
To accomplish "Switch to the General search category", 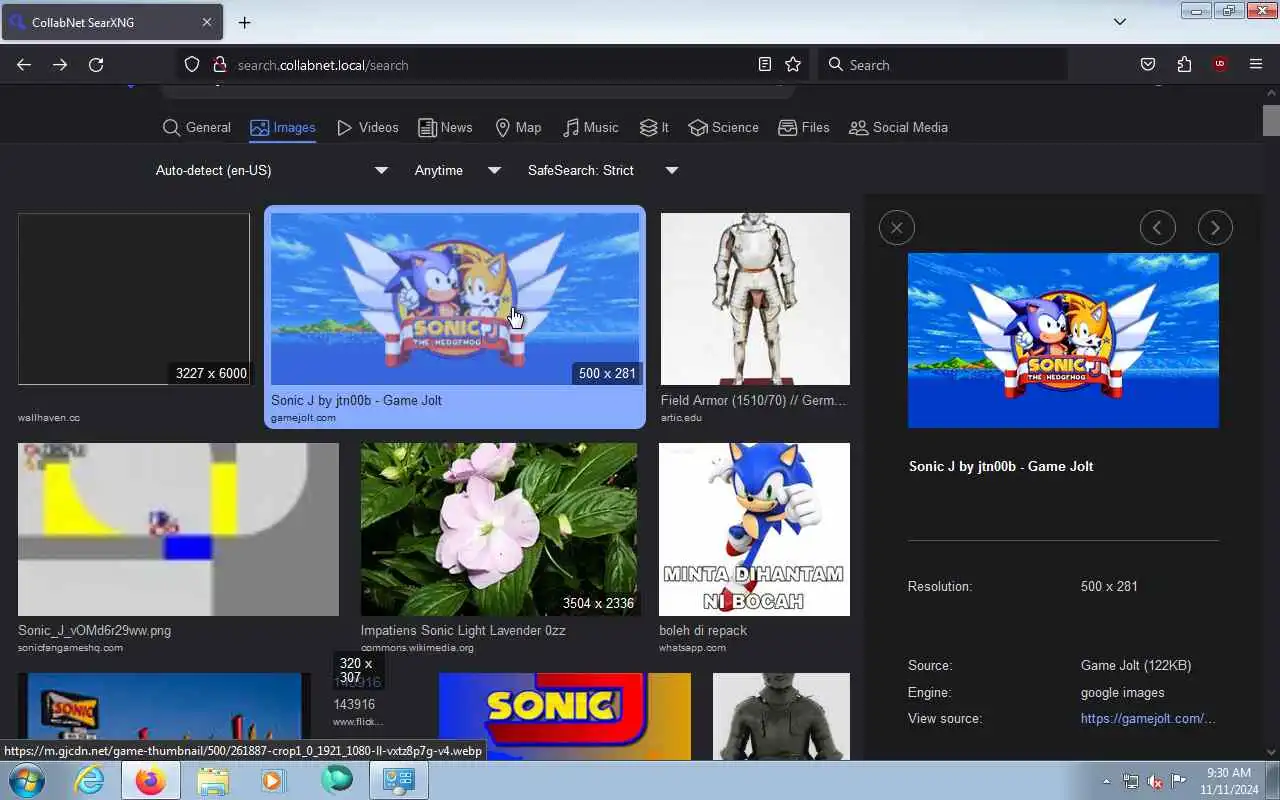I will pyautogui.click(x=197, y=127).
